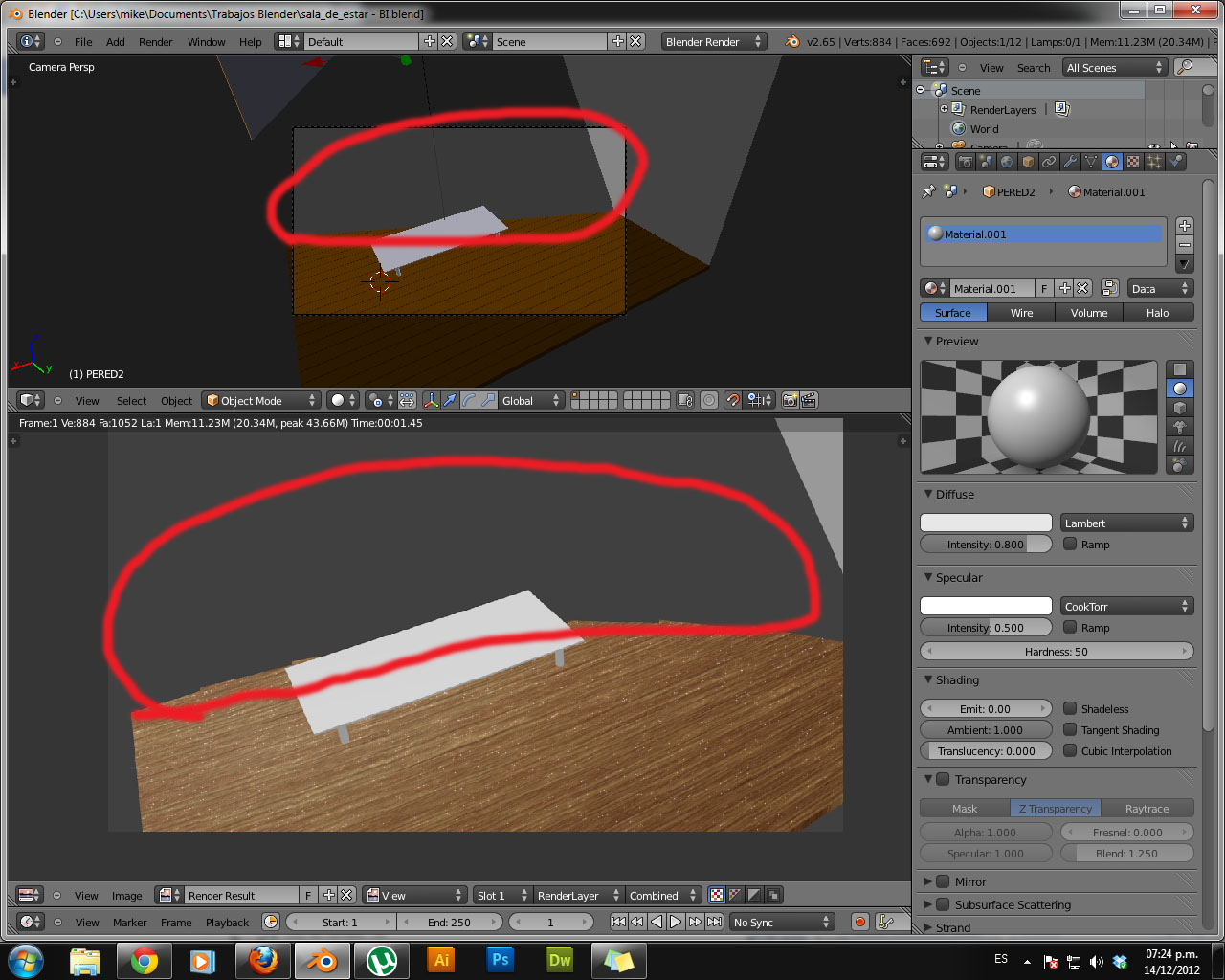Open the No Sync playback dropdown
This screenshot has height=980, width=1225.
781,922
